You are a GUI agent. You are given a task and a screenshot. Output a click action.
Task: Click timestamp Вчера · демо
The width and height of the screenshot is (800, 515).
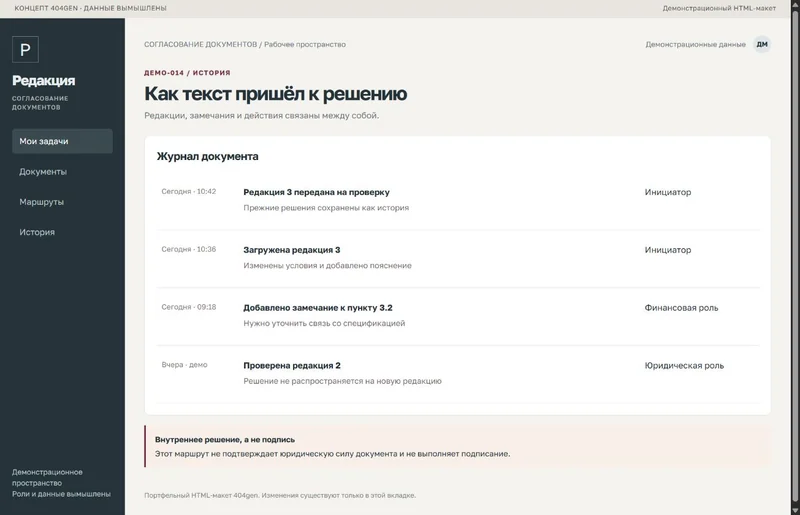[184, 364]
